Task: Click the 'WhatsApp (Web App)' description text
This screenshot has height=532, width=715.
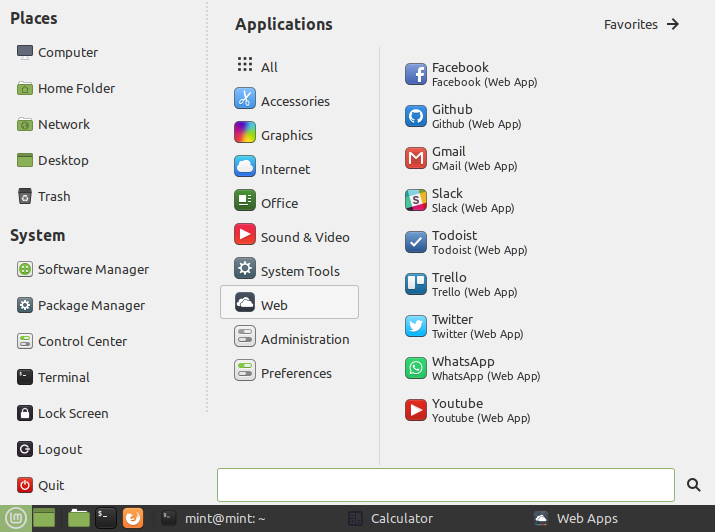Action: (486, 376)
